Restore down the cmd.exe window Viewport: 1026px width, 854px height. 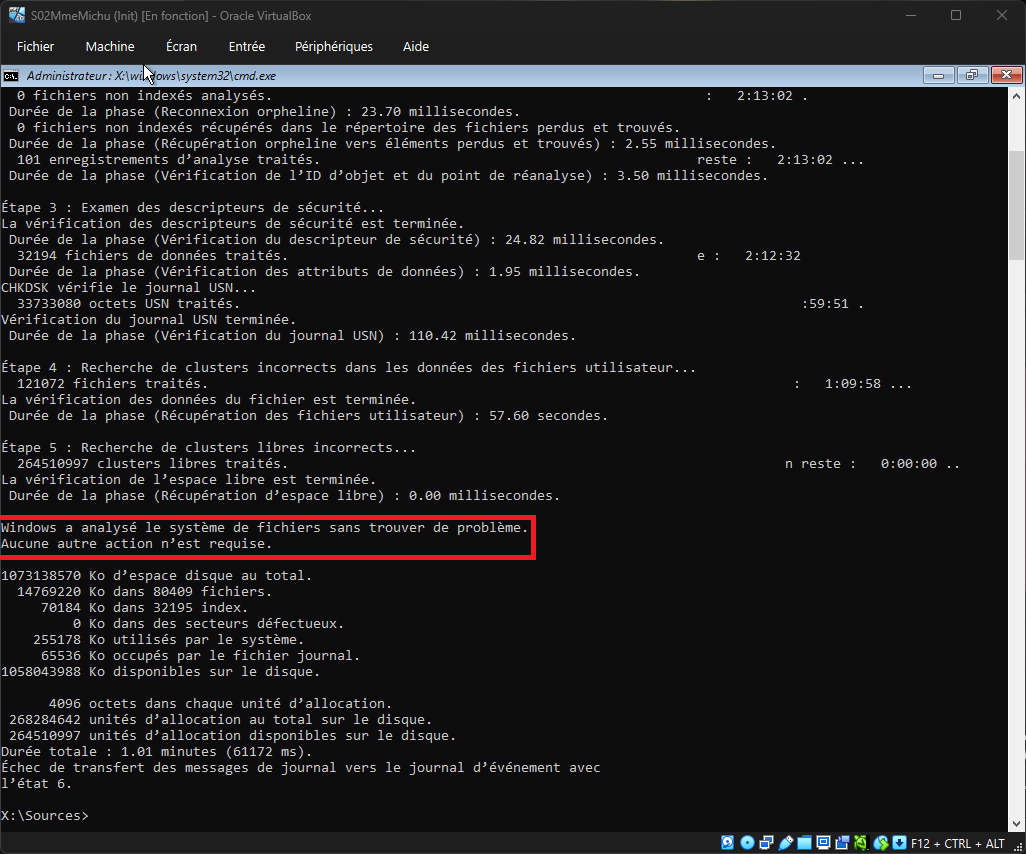(x=971, y=76)
